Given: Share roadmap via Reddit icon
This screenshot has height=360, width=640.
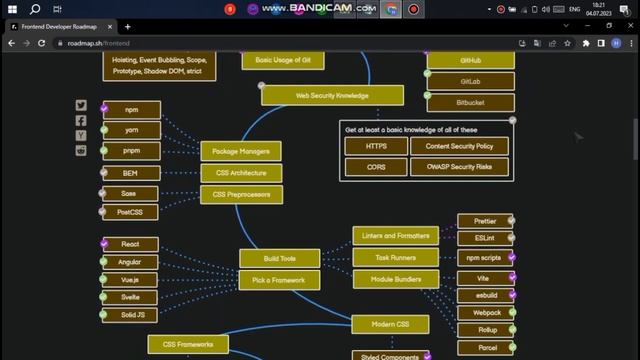Looking at the screenshot, I should point(81,150).
